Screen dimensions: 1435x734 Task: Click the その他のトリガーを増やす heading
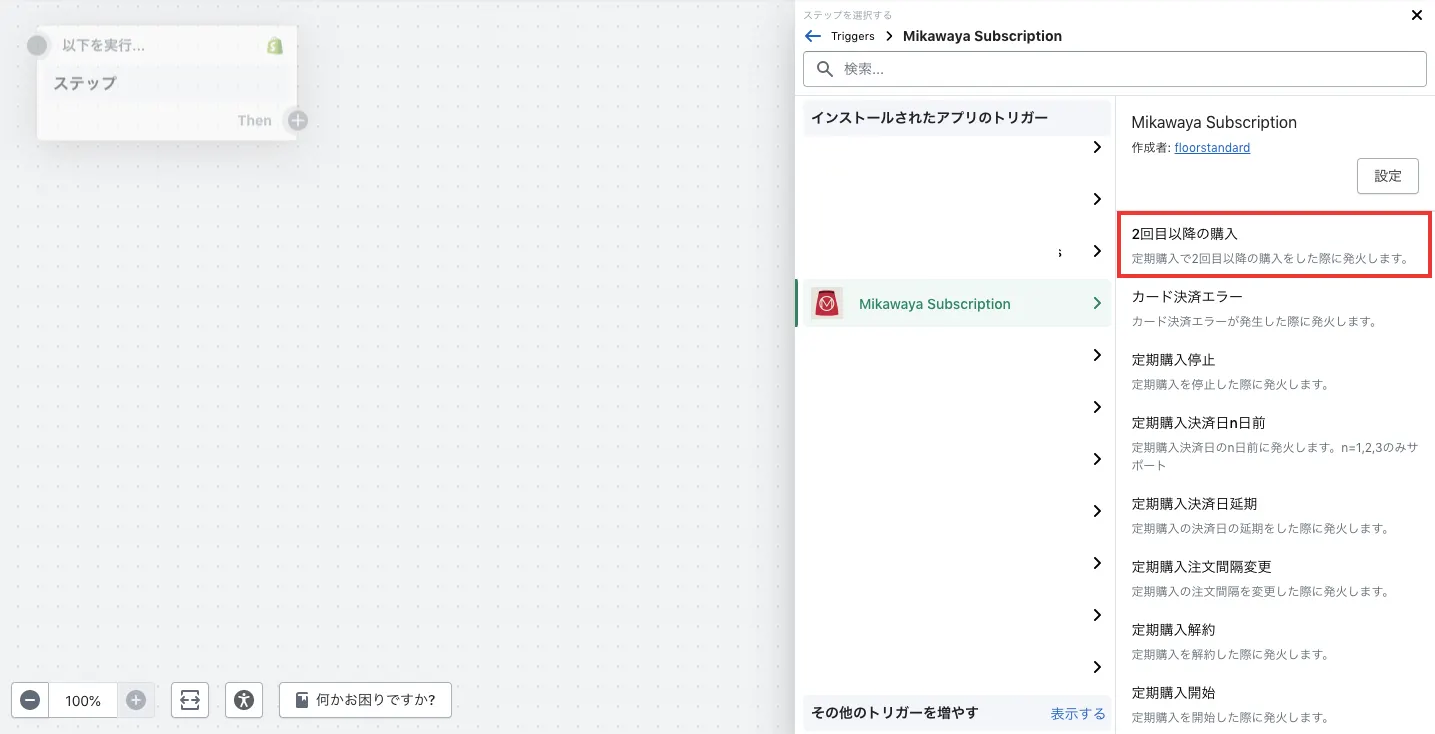[x=894, y=713]
